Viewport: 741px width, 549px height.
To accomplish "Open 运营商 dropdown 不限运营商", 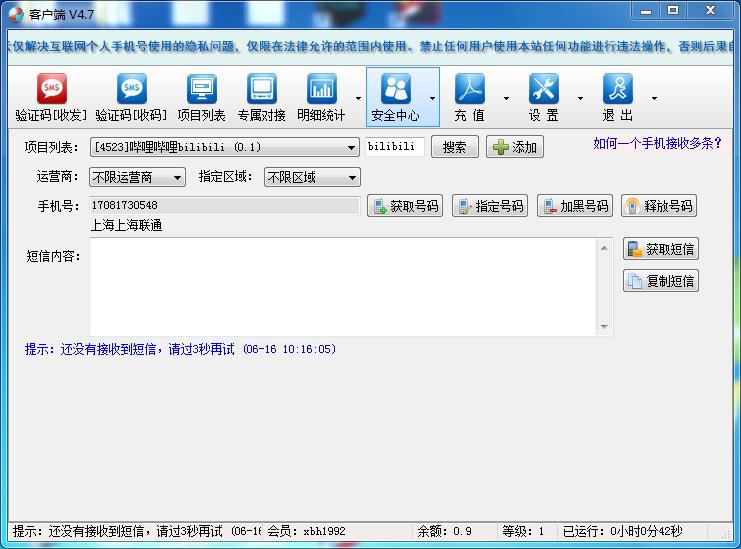I will (137, 177).
